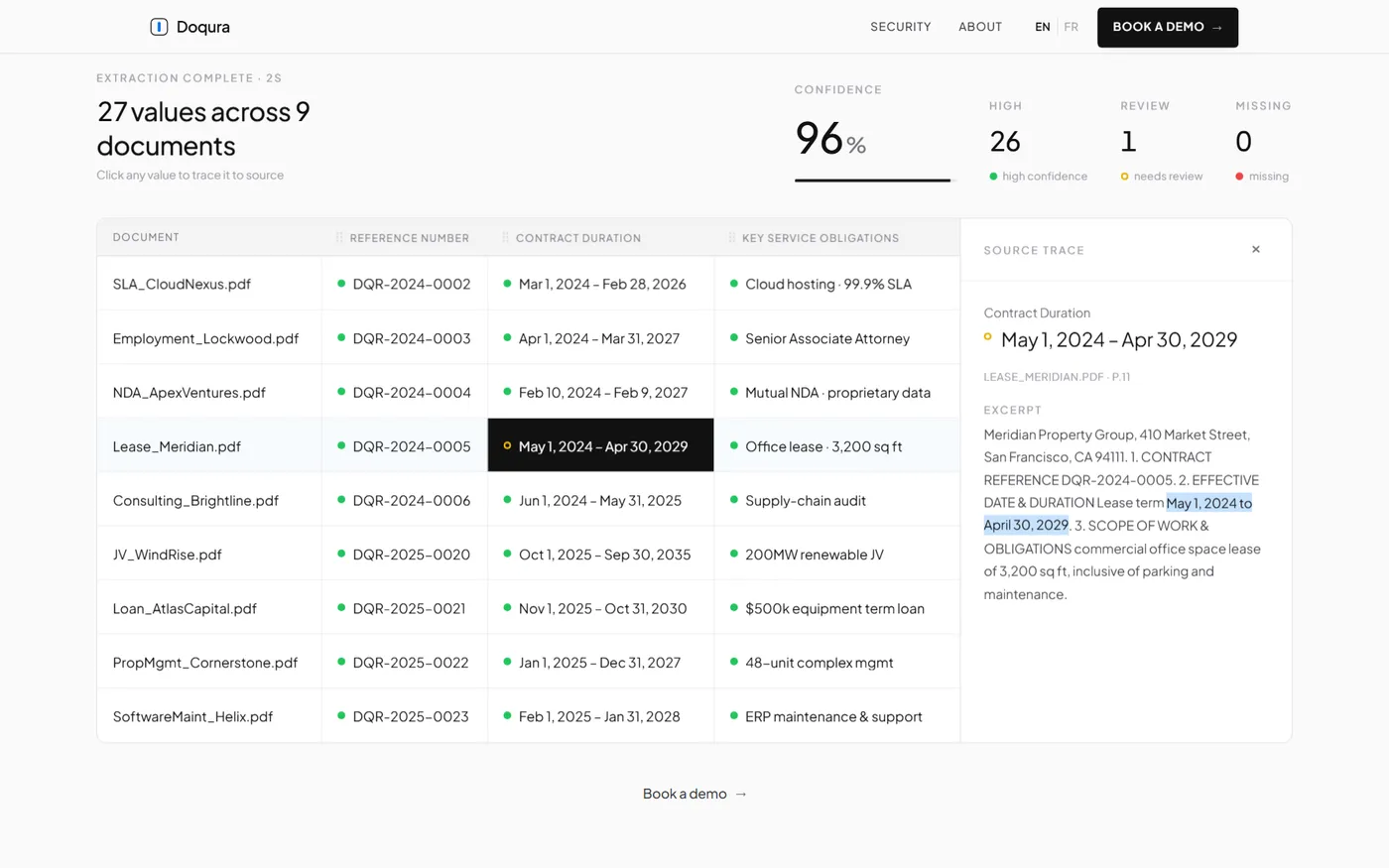This screenshot has width=1389, height=868.
Task: Trace the $500k equipment term loan value
Action: click(x=837, y=609)
